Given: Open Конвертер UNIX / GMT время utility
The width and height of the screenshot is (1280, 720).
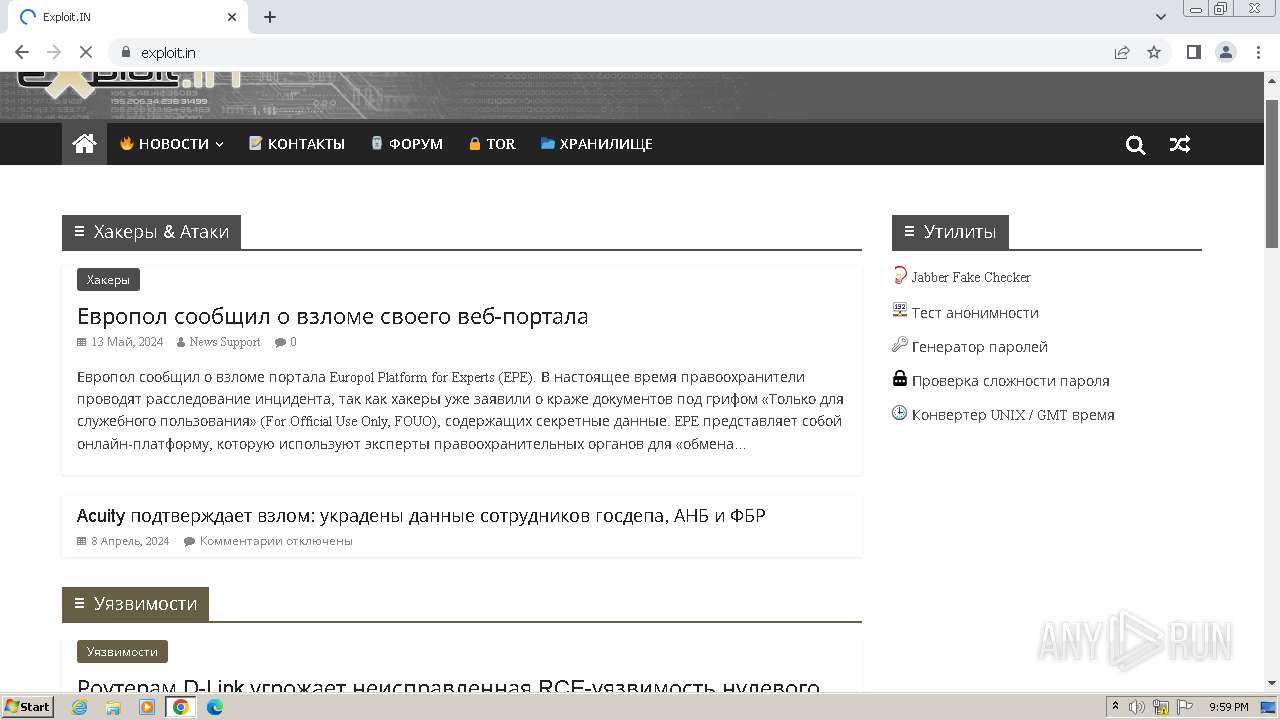Looking at the screenshot, I should coord(1013,415).
